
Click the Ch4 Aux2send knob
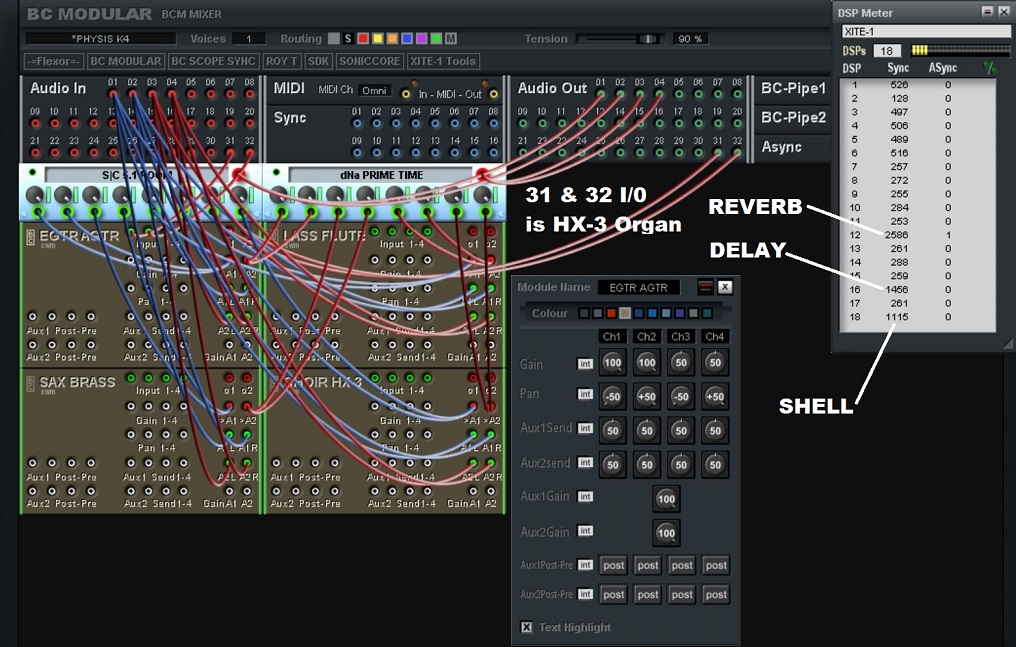pos(715,465)
